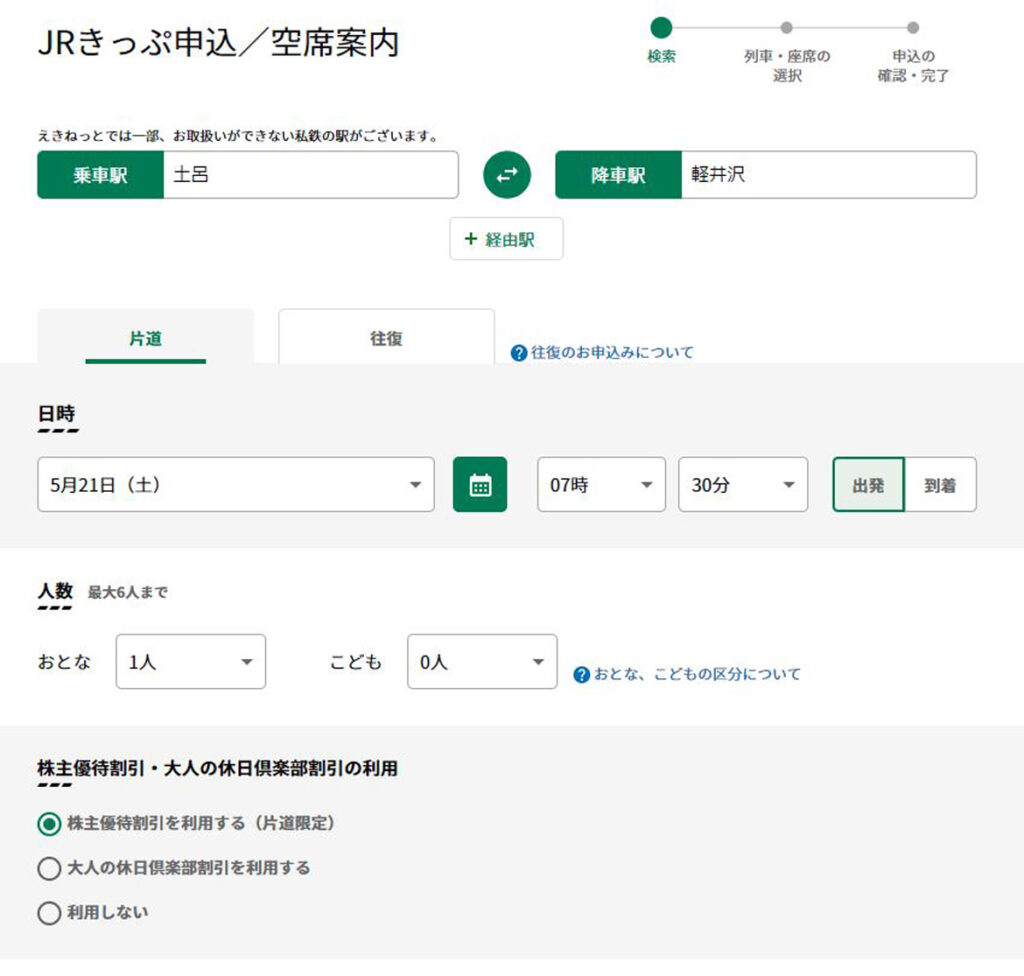Click 最大6人まで note text

[127, 593]
